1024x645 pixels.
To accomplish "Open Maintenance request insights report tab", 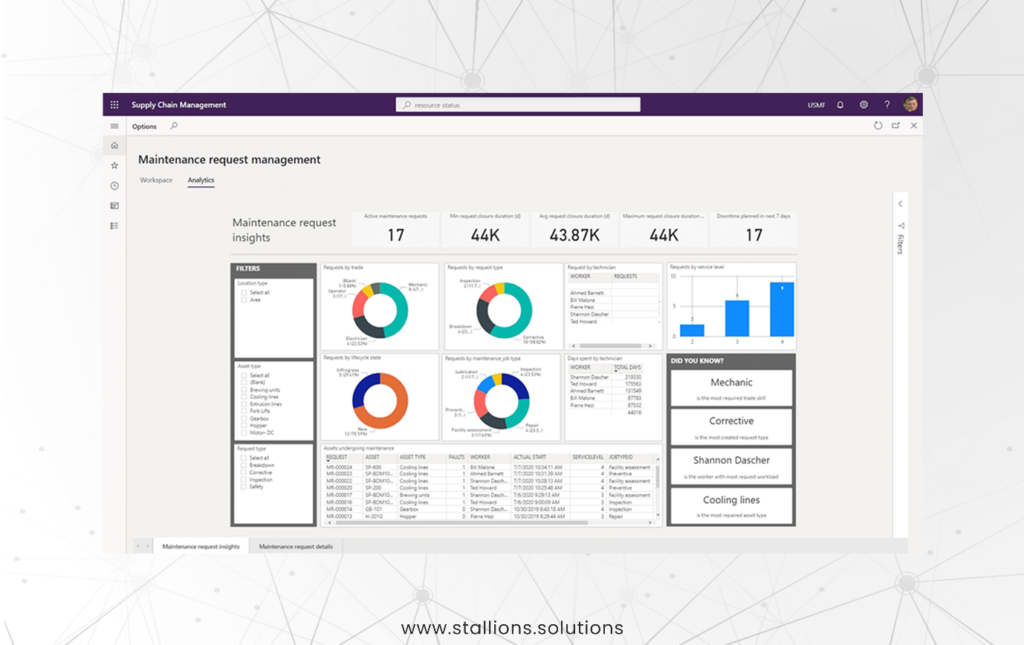I will [201, 546].
